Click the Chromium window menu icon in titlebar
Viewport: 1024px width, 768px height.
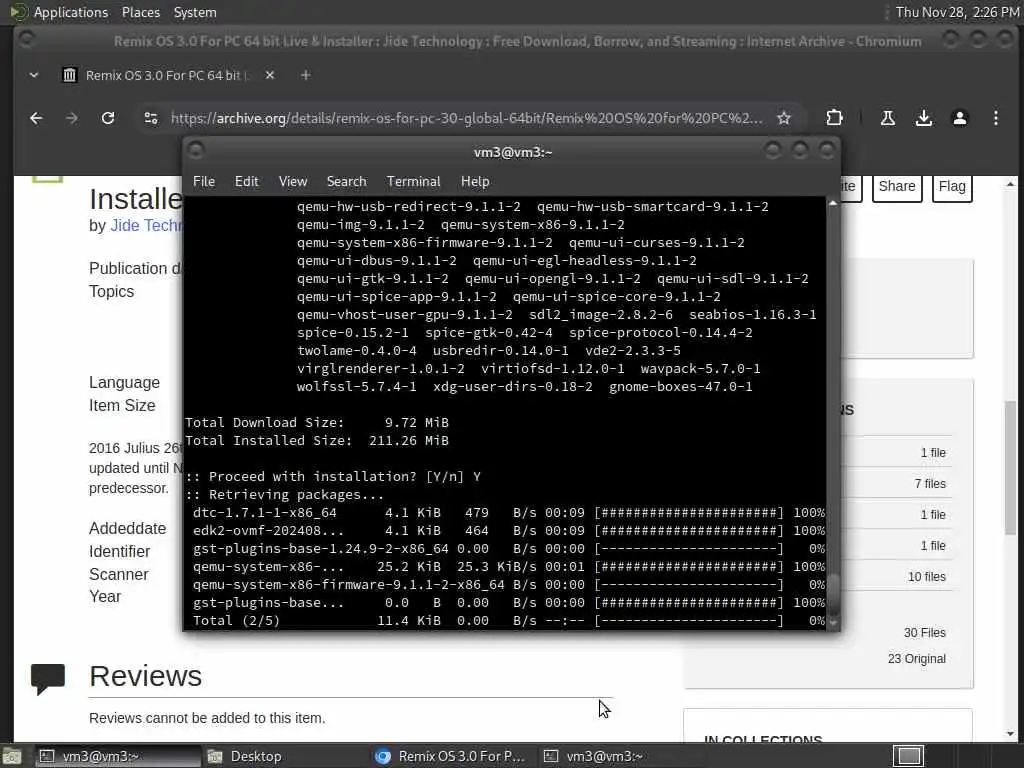click(x=27, y=40)
